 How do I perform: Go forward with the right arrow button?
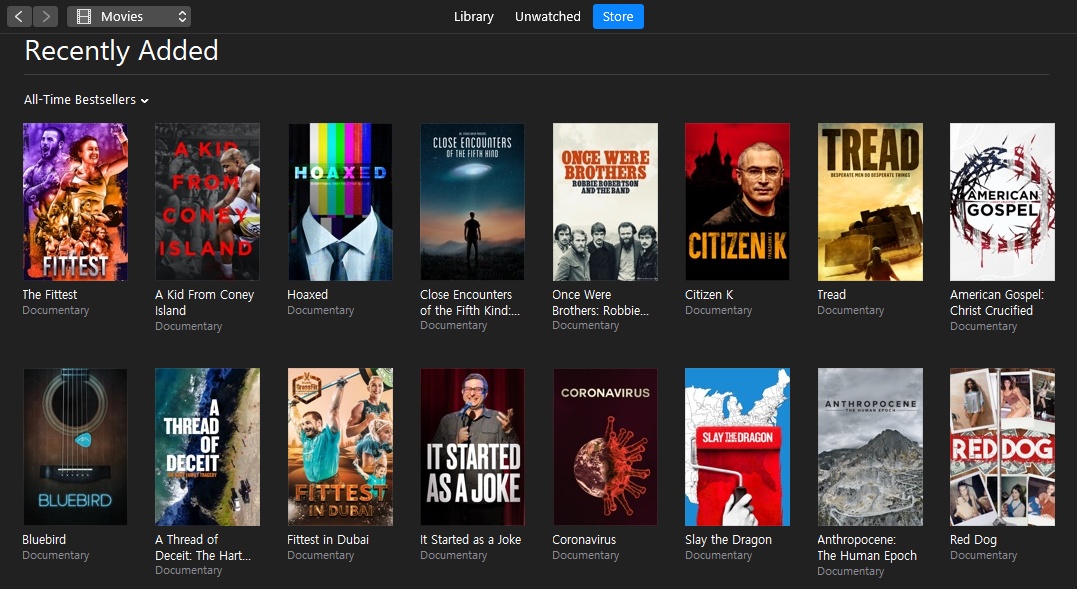pyautogui.click(x=45, y=16)
